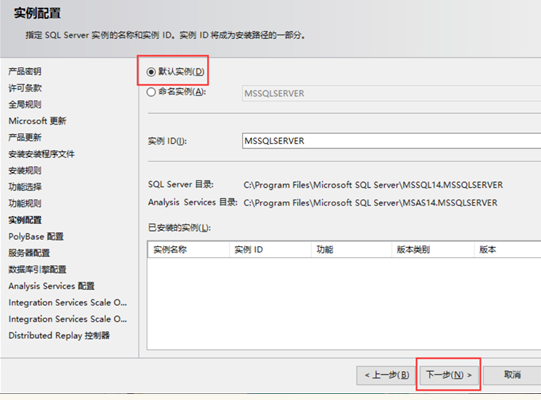Select 实例配置 in the sidebar
Screen dimensions: 541x400
click(x=25, y=220)
